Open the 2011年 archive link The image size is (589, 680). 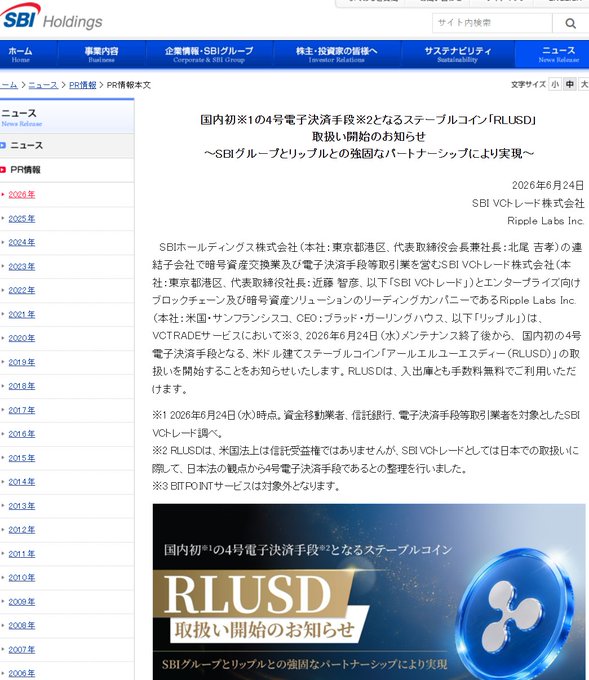click(x=22, y=554)
